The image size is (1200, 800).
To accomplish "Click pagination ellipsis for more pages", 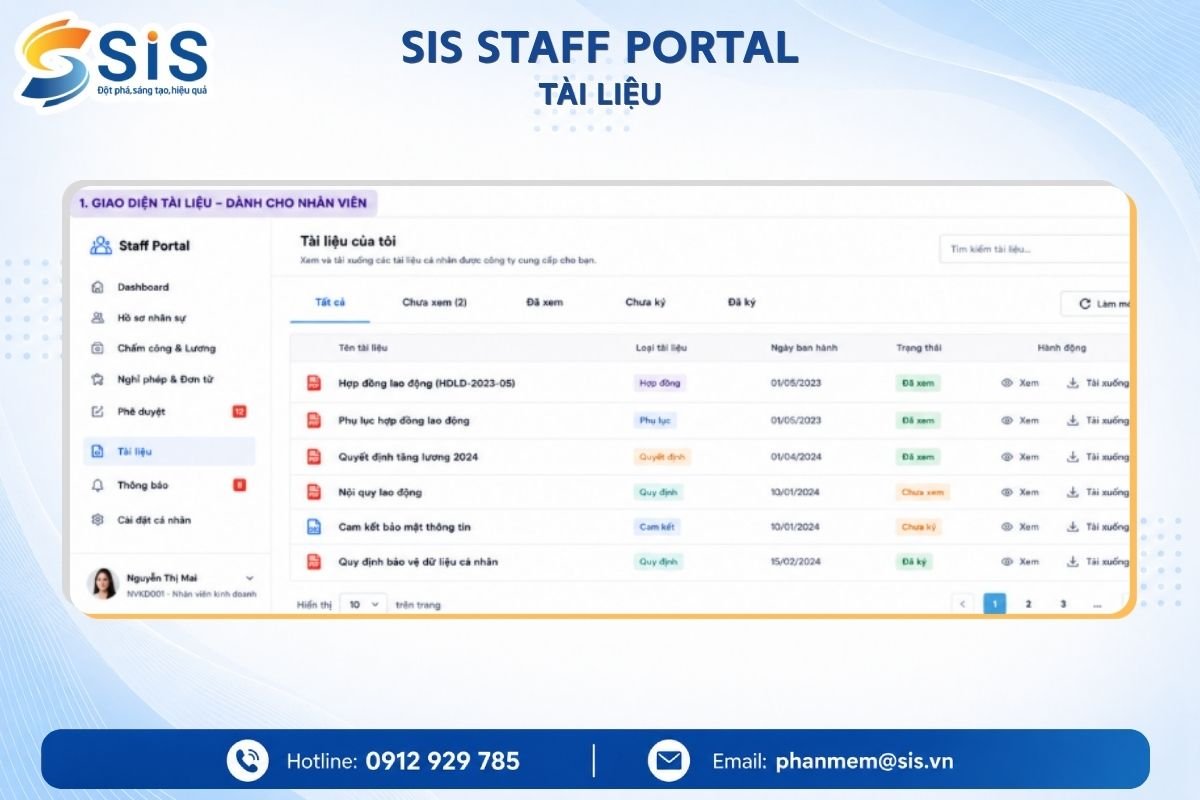I will click(x=1097, y=604).
